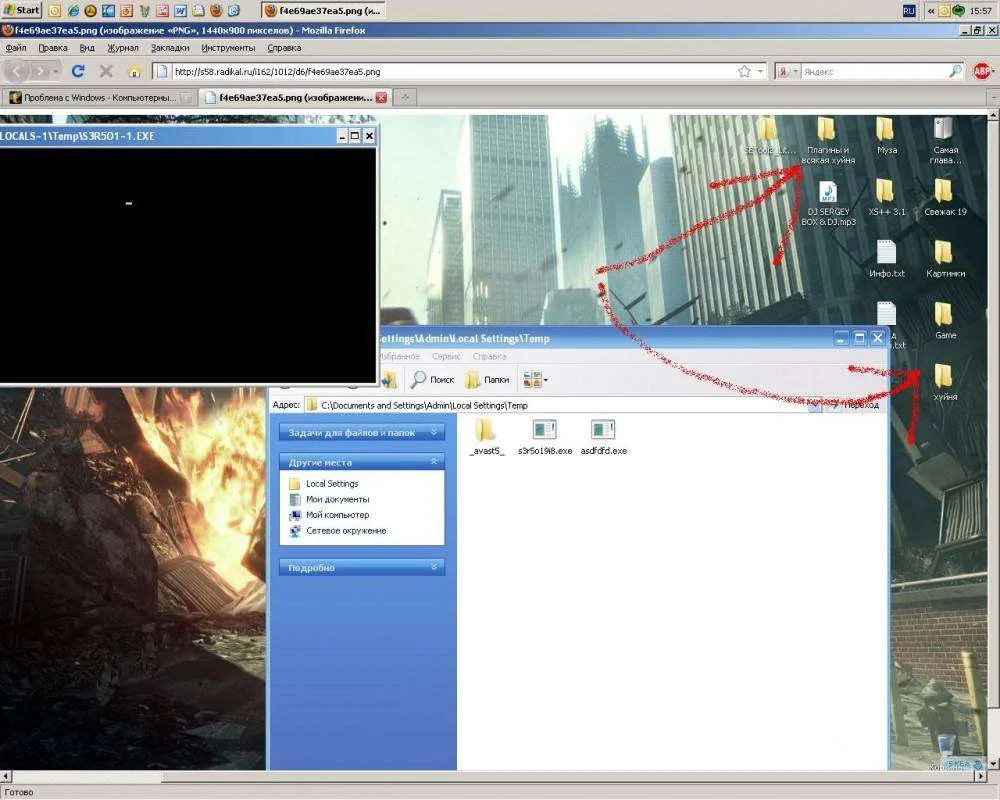Click inside the Яндекс search field

874,71
